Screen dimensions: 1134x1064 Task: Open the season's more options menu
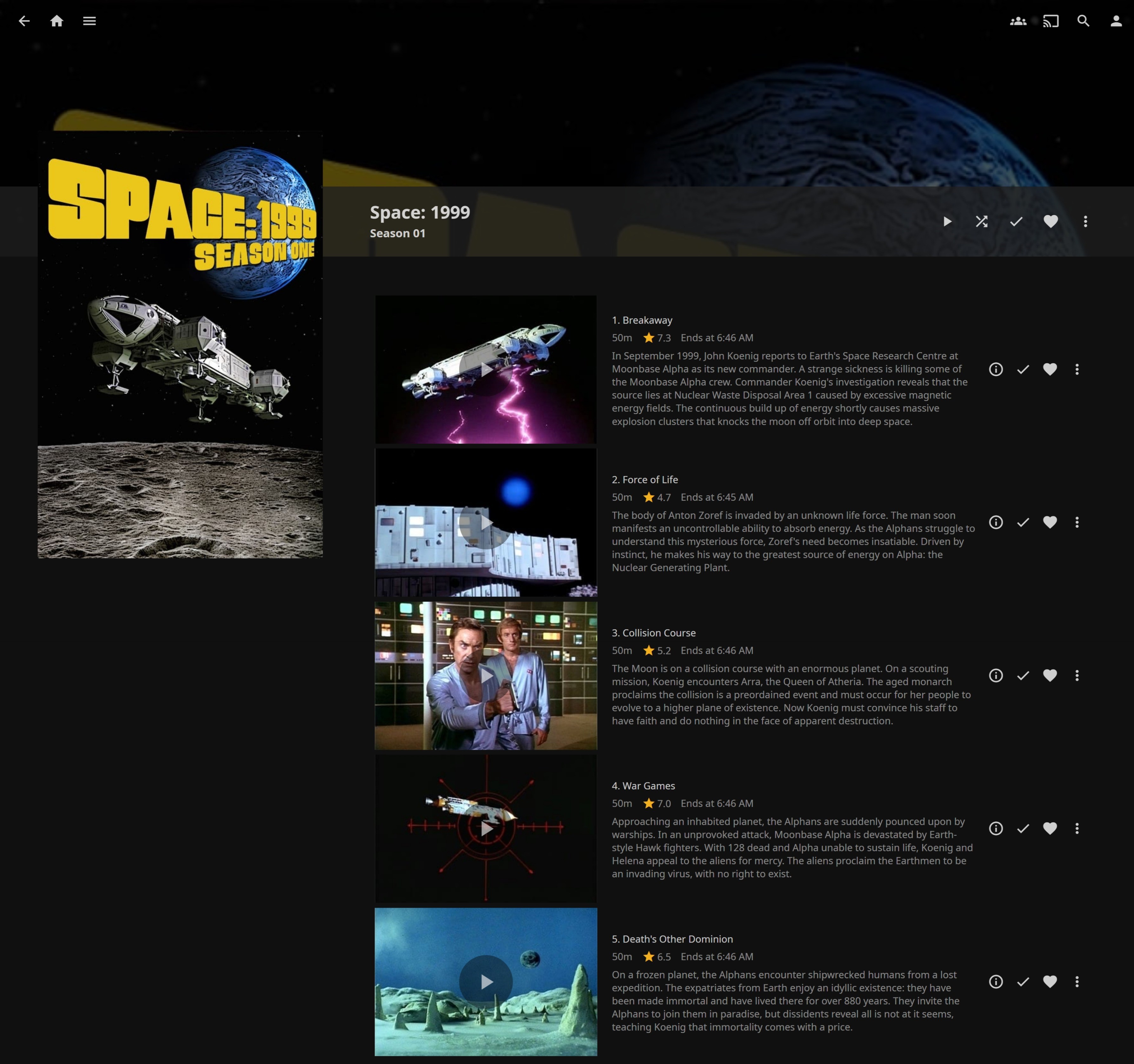click(1085, 221)
